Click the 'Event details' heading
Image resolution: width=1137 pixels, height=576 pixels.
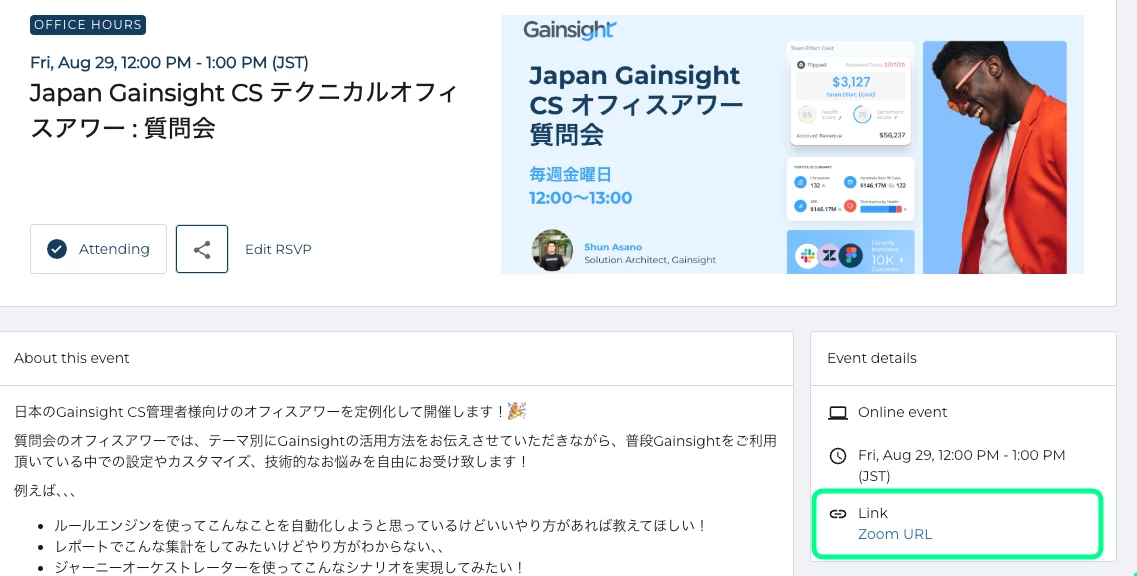point(872,358)
